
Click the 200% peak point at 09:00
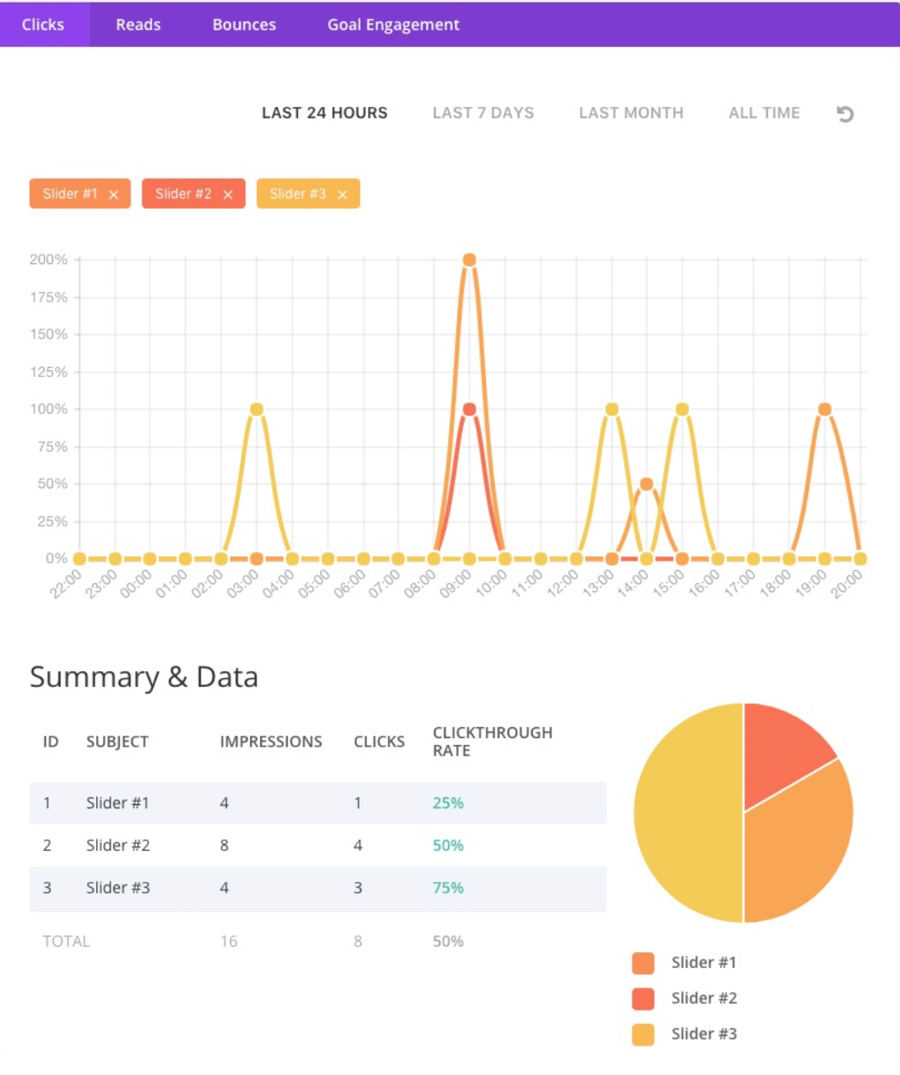tap(469, 260)
